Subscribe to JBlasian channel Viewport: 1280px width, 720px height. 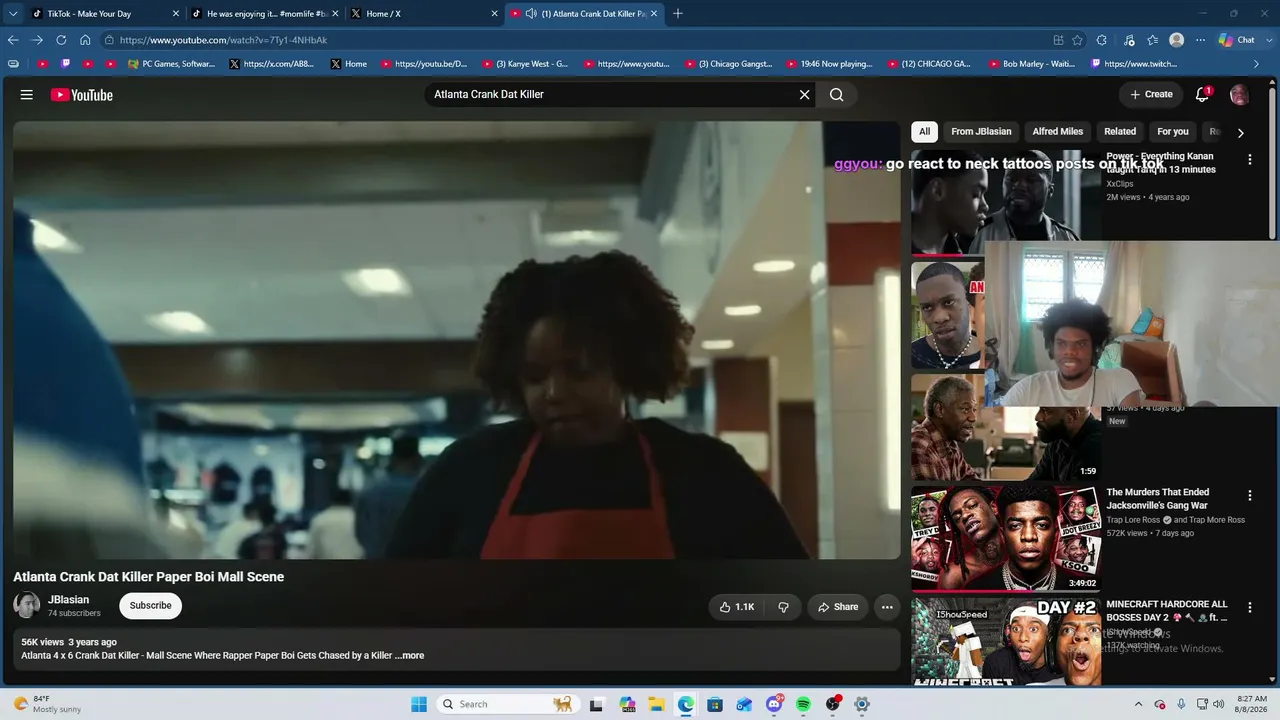[x=151, y=606]
